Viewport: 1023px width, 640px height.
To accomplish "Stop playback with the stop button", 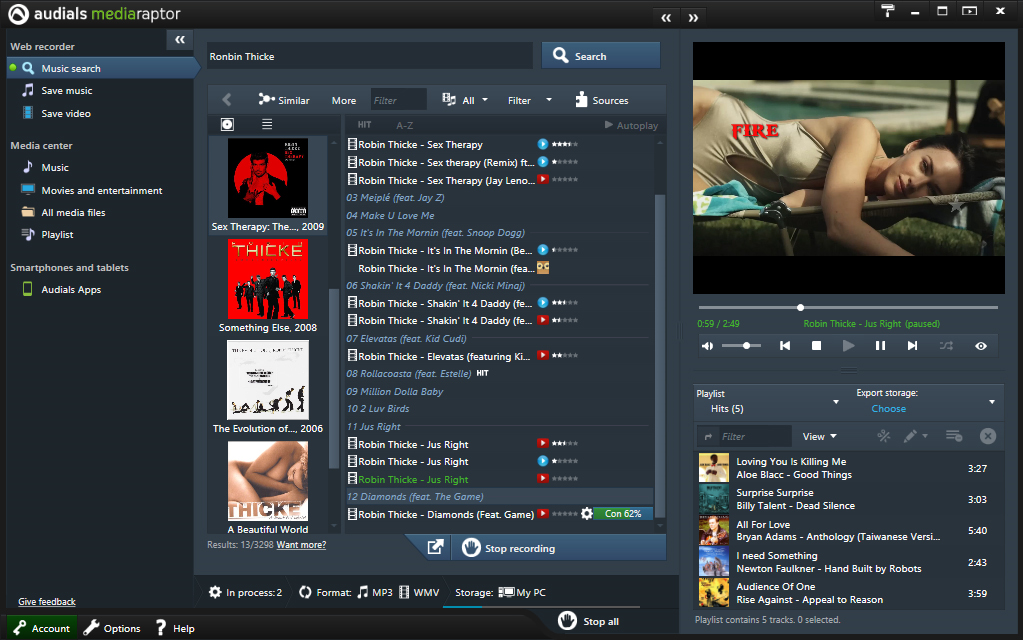I will 816,346.
